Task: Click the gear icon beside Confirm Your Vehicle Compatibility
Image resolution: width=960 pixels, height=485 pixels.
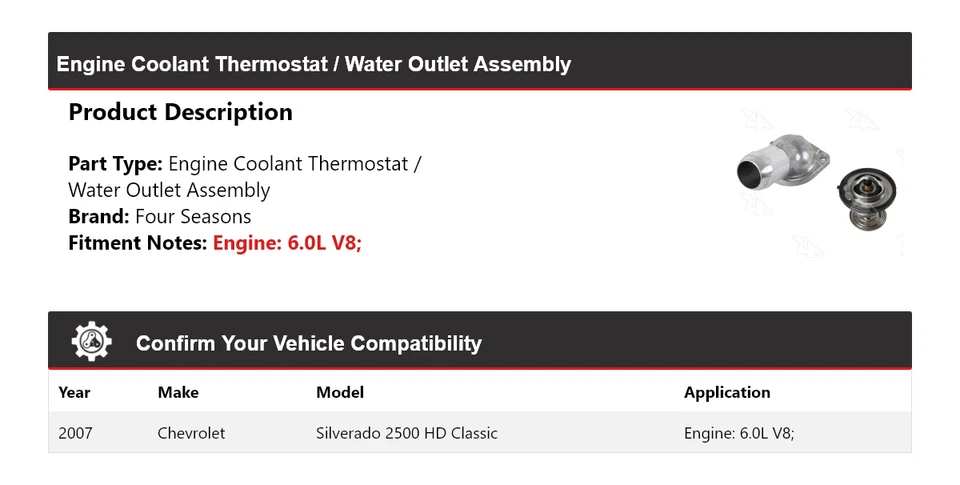Action: (x=91, y=342)
